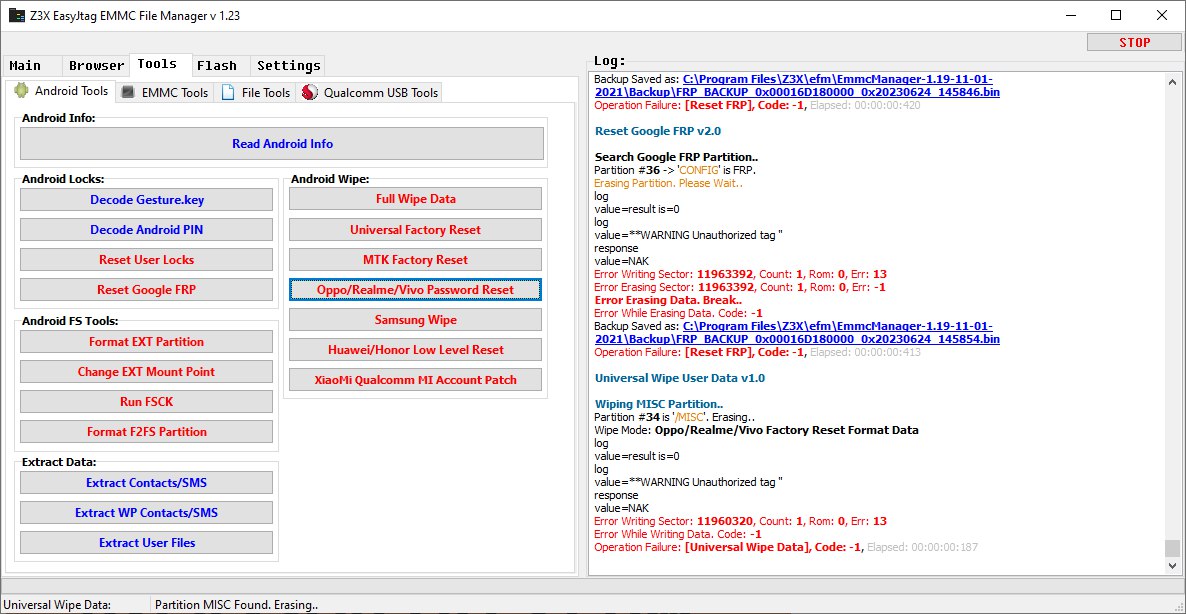
Task: Click Full Wipe Data button
Action: (x=416, y=199)
